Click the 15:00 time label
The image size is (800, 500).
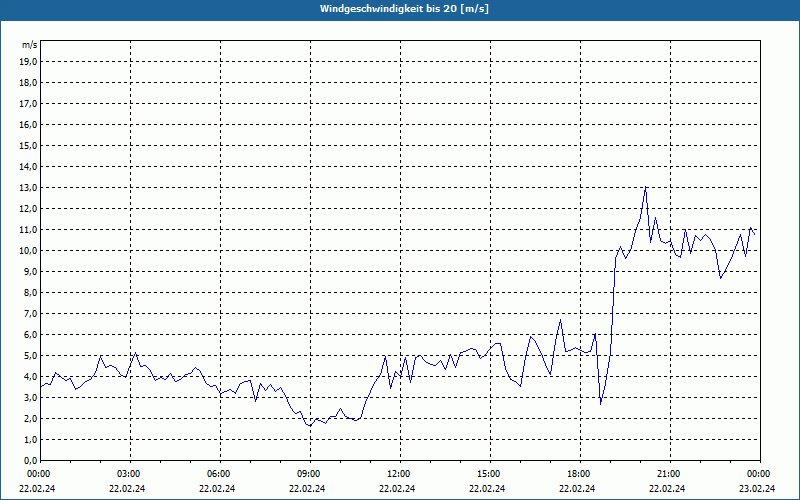pos(490,474)
